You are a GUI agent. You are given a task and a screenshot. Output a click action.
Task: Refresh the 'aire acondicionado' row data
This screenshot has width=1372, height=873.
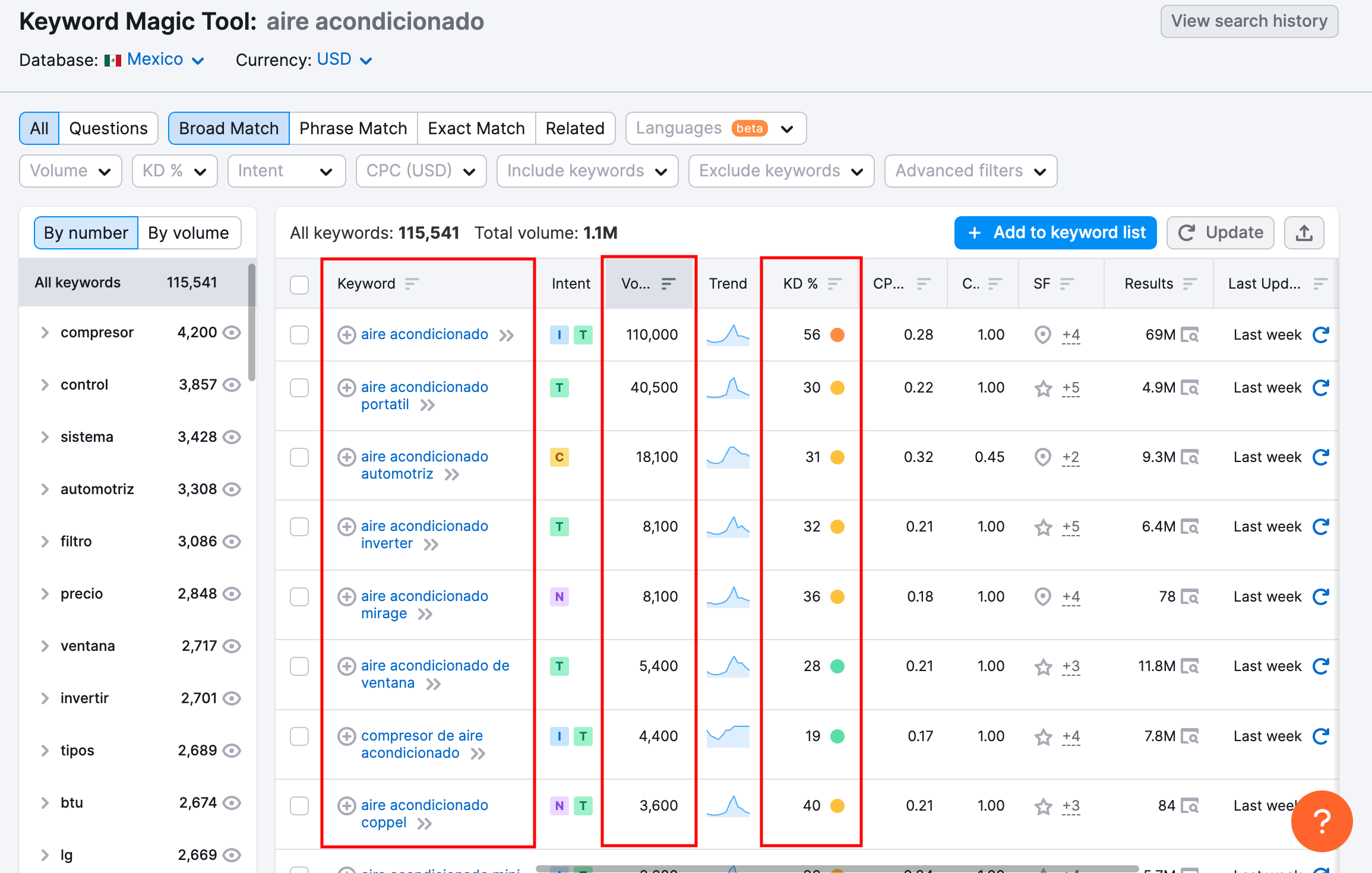1321,335
